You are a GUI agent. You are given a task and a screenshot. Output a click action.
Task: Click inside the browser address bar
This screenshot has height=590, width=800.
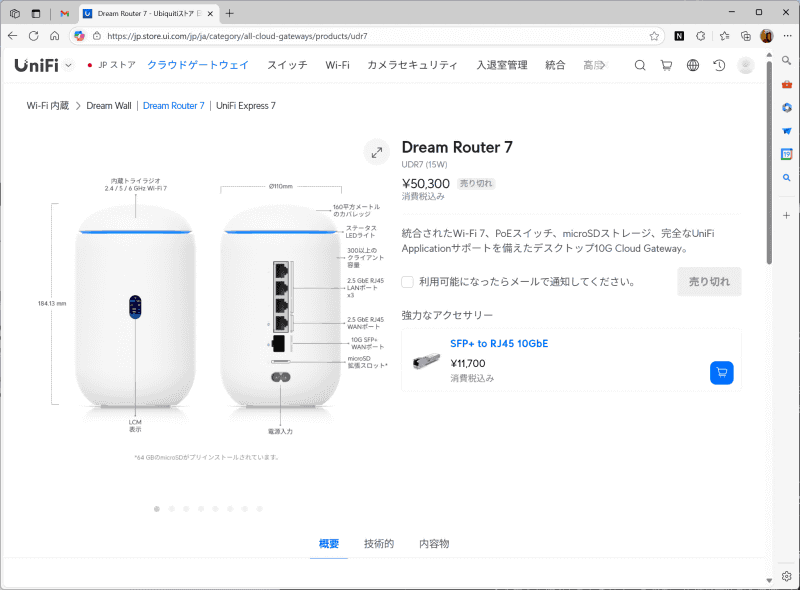(300, 35)
